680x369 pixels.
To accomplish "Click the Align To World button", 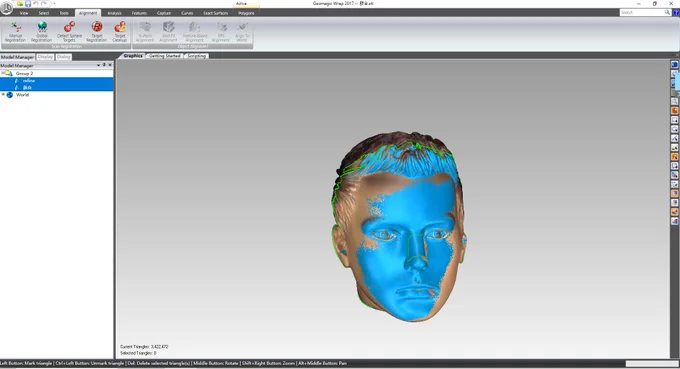I will pyautogui.click(x=242, y=32).
